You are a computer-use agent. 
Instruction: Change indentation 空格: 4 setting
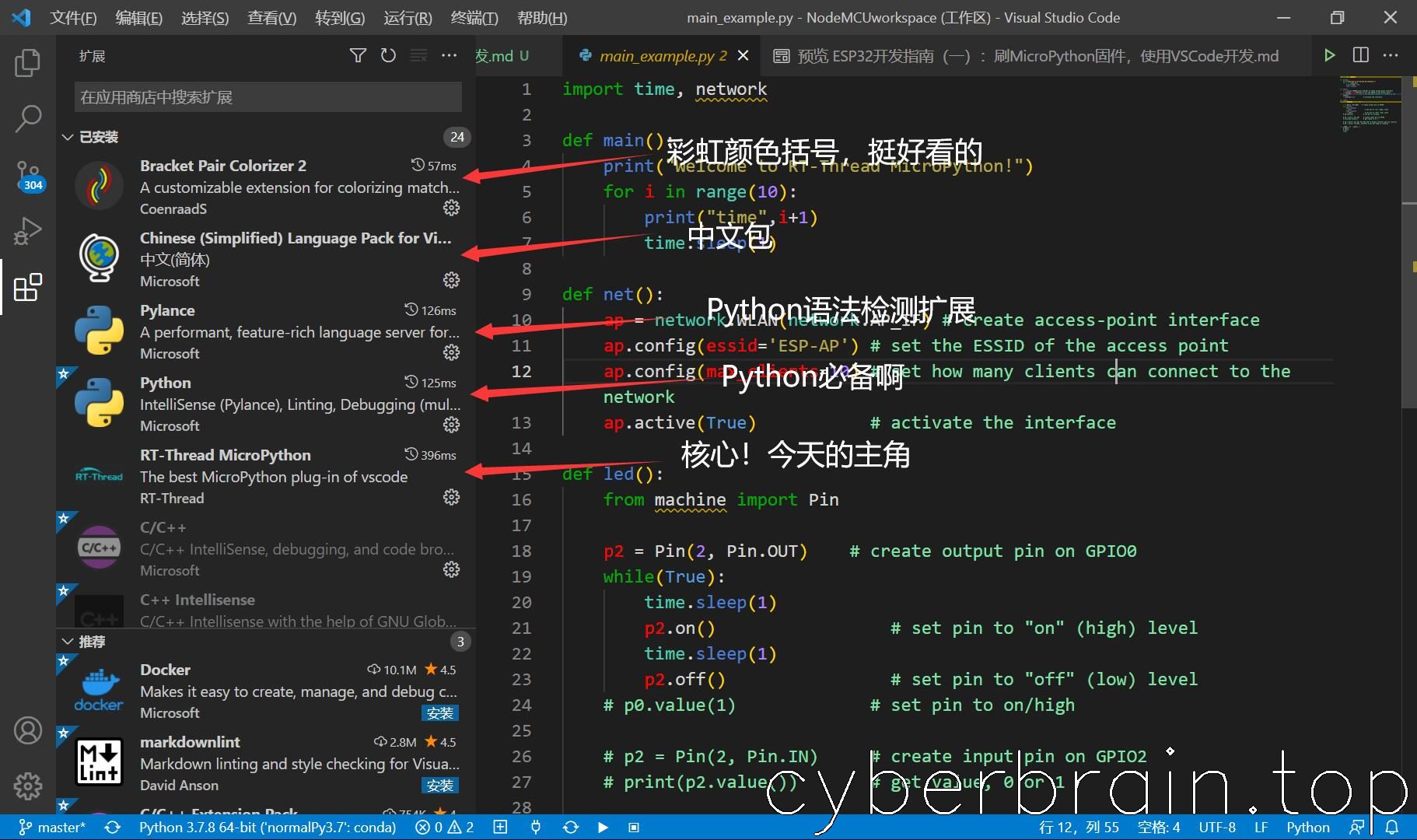point(1159,827)
